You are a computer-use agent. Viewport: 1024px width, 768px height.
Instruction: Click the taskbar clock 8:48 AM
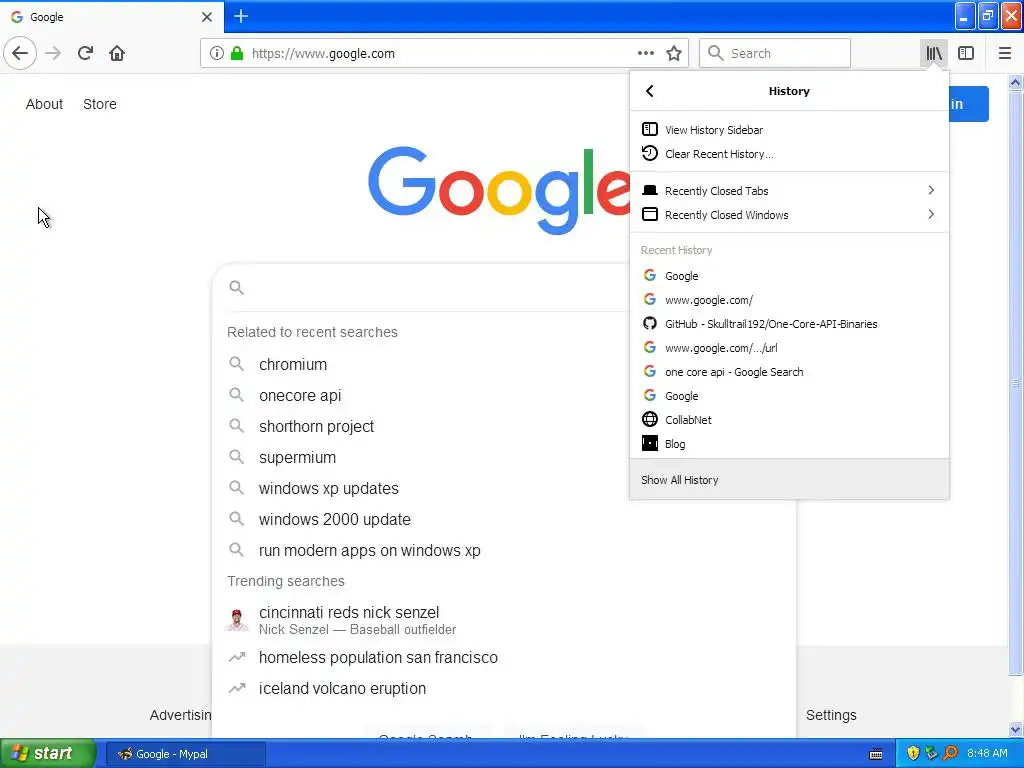pyautogui.click(x=987, y=754)
